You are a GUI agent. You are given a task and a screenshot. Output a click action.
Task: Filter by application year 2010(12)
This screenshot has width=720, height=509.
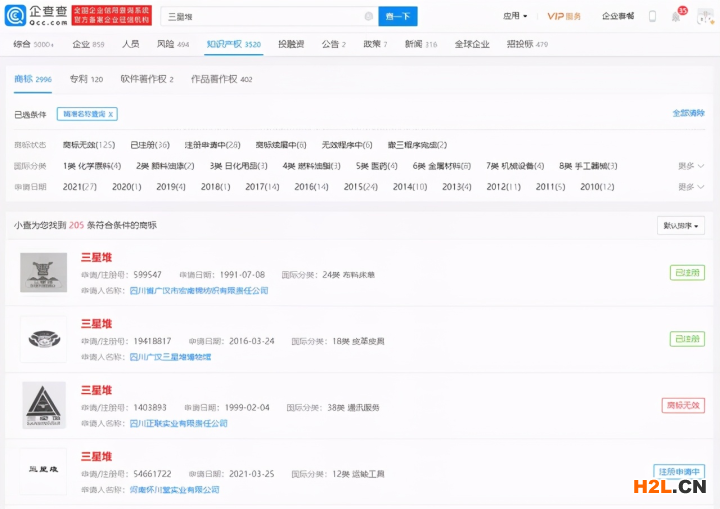597,187
